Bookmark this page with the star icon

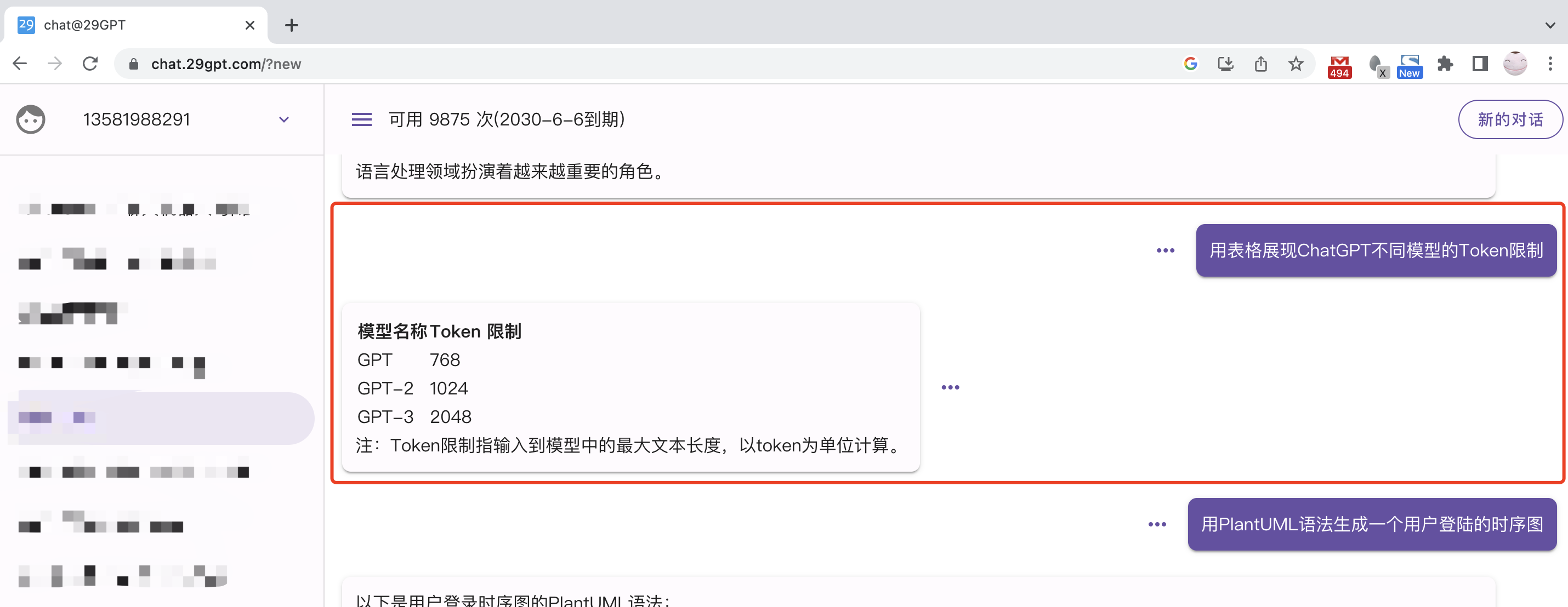coord(1296,63)
